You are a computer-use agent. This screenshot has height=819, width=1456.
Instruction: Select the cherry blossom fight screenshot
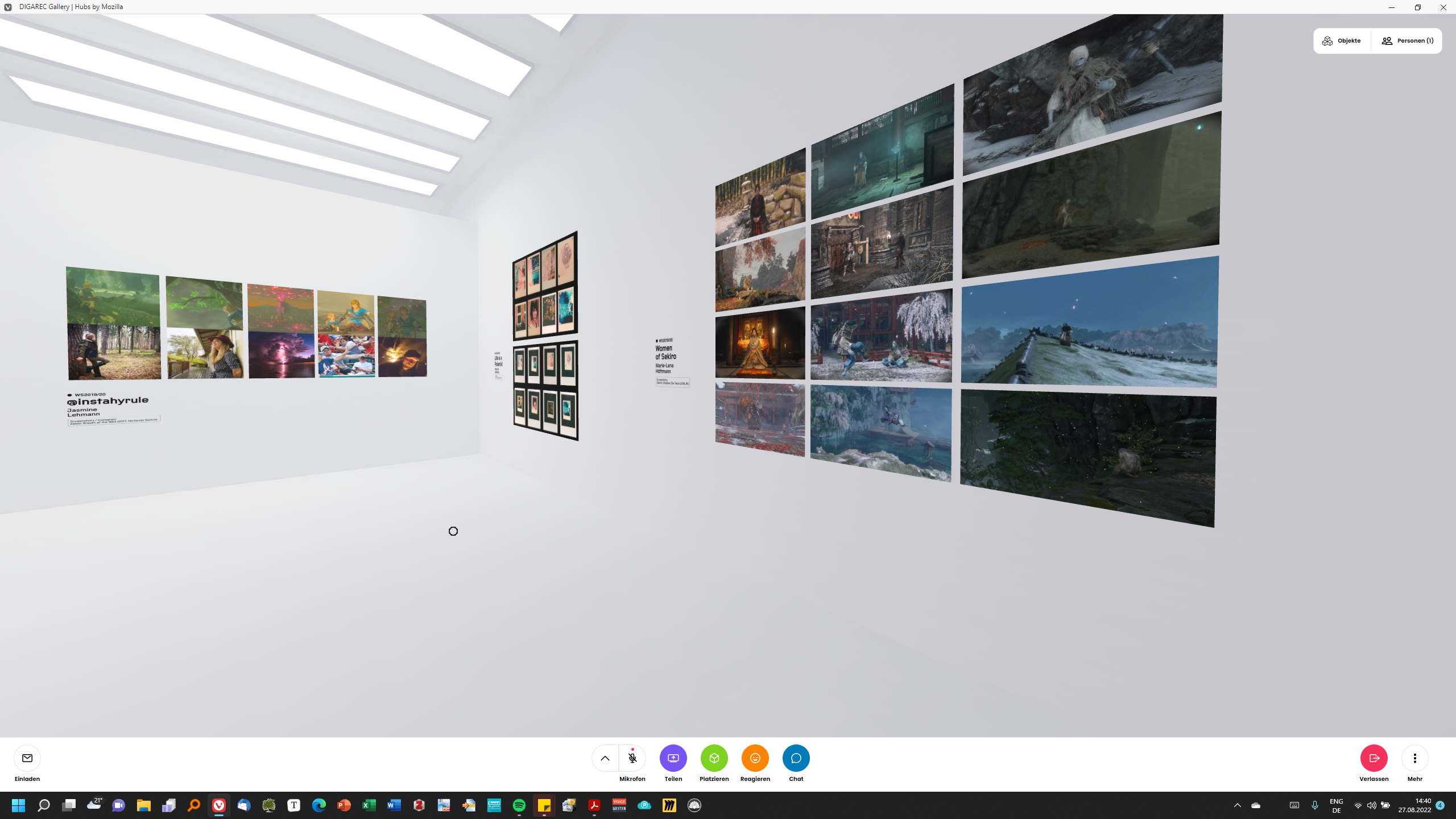coord(882,336)
